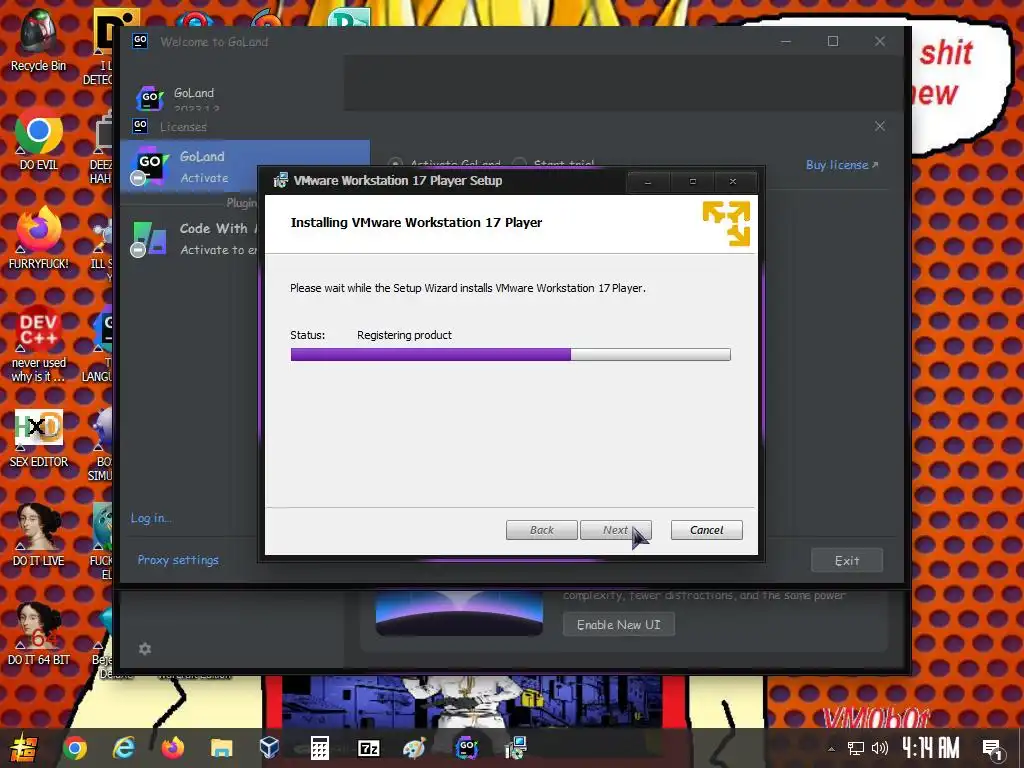The image size is (1024, 768).
Task: Click the 'Registering product' status text
Action: [x=404, y=335]
